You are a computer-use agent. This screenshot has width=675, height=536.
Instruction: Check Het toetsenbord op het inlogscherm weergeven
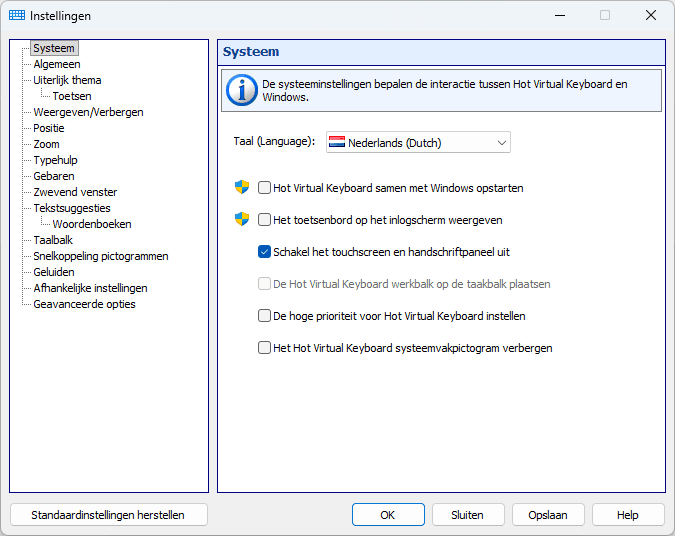coord(264,220)
